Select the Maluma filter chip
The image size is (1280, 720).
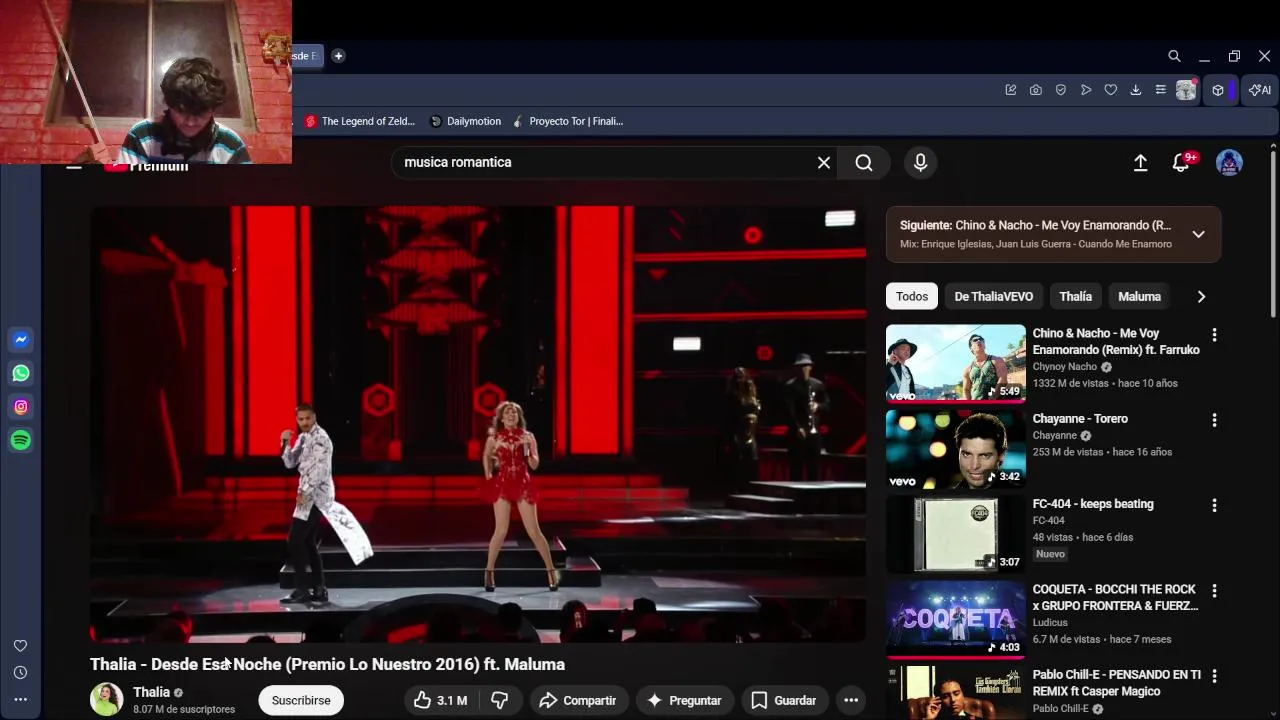point(1139,297)
